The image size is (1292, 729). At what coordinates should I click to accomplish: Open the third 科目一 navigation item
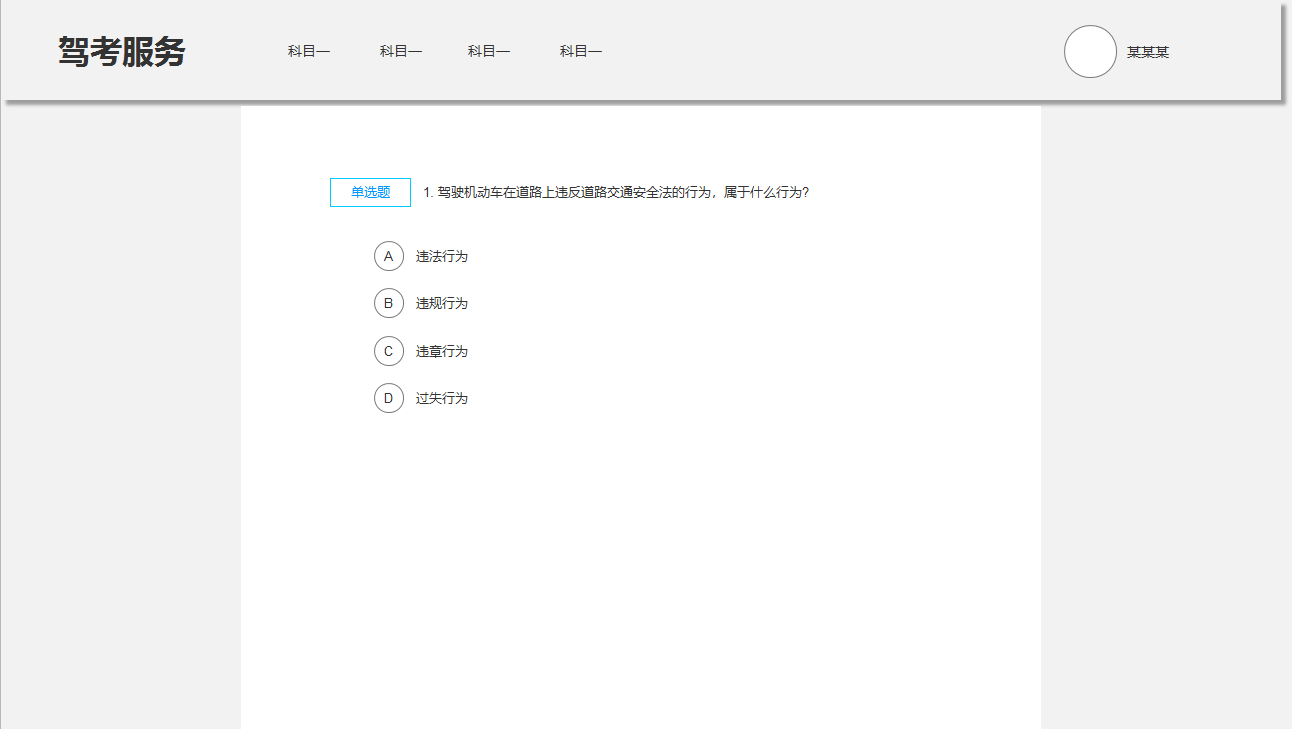489,52
